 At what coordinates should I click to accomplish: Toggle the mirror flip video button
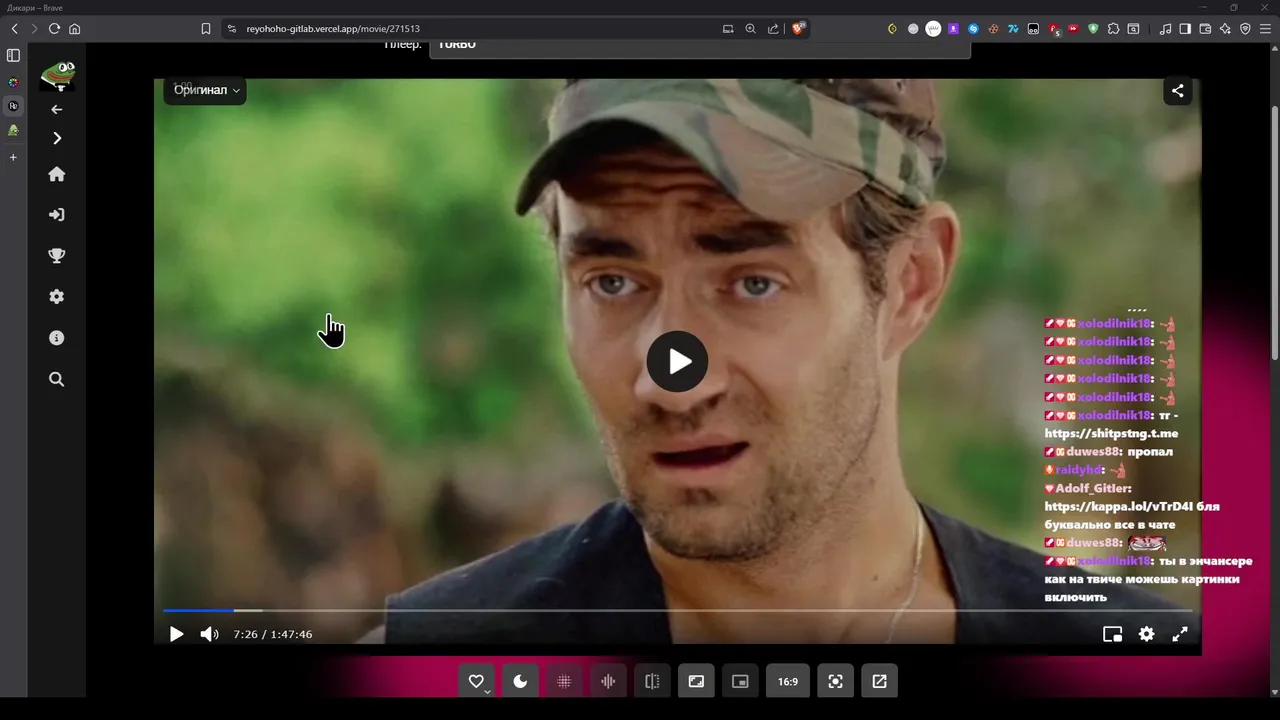pyautogui.click(x=652, y=681)
